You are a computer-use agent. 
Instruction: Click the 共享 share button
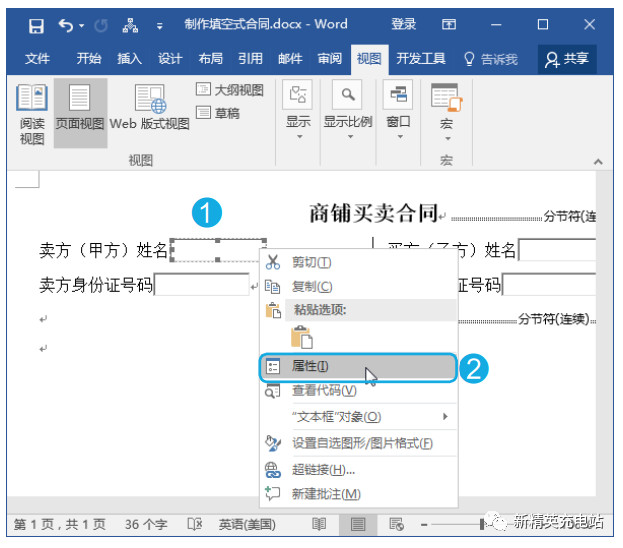(567, 59)
